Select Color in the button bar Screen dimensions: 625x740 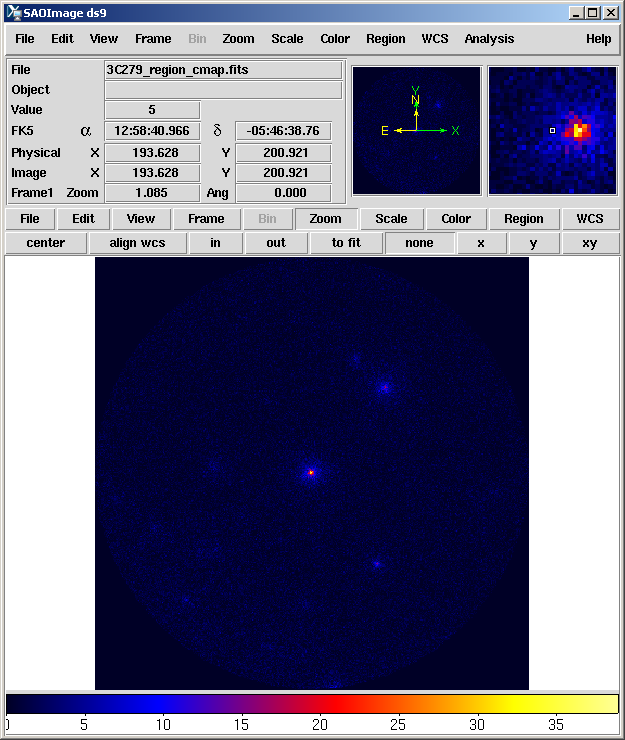[456, 219]
